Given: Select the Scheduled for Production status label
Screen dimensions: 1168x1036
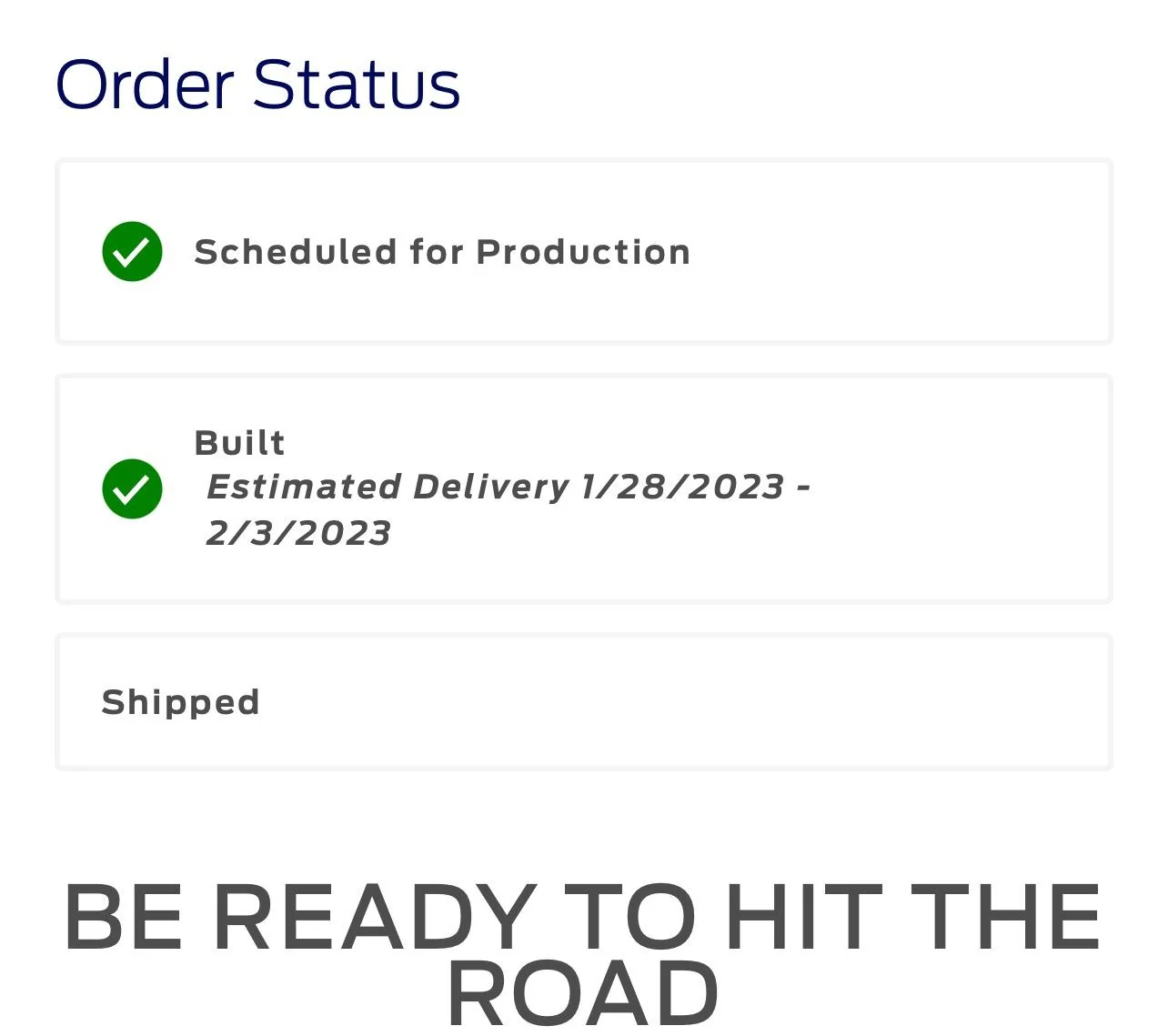Looking at the screenshot, I should click(x=442, y=252).
